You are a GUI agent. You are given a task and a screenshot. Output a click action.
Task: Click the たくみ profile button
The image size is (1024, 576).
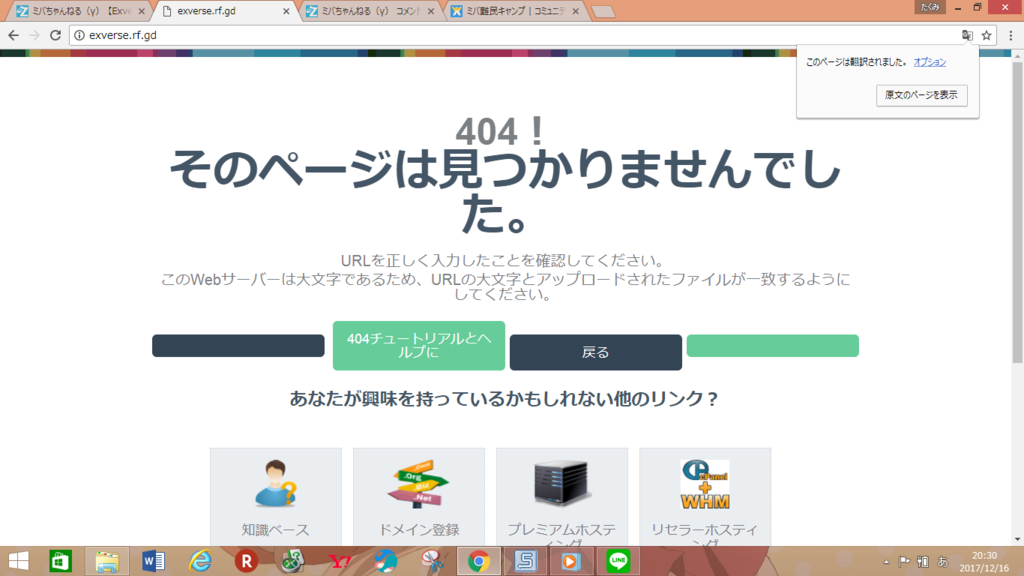930,7
